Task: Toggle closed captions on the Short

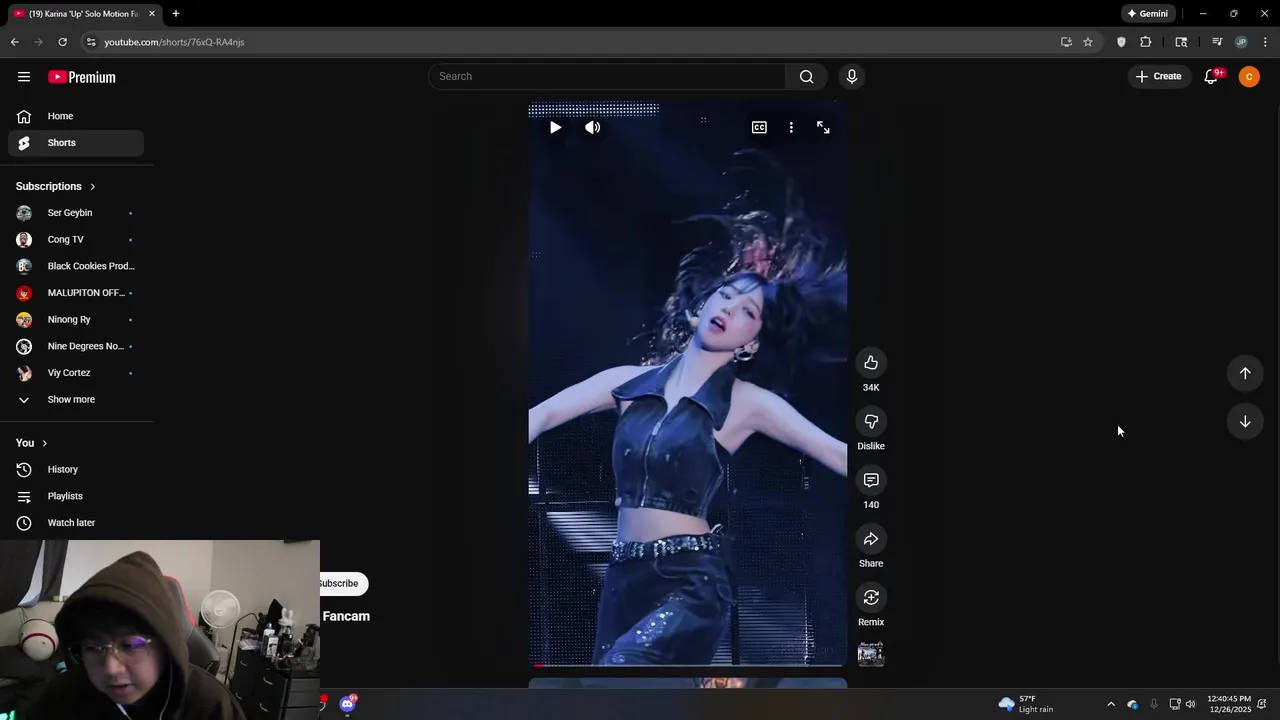Action: [x=759, y=128]
